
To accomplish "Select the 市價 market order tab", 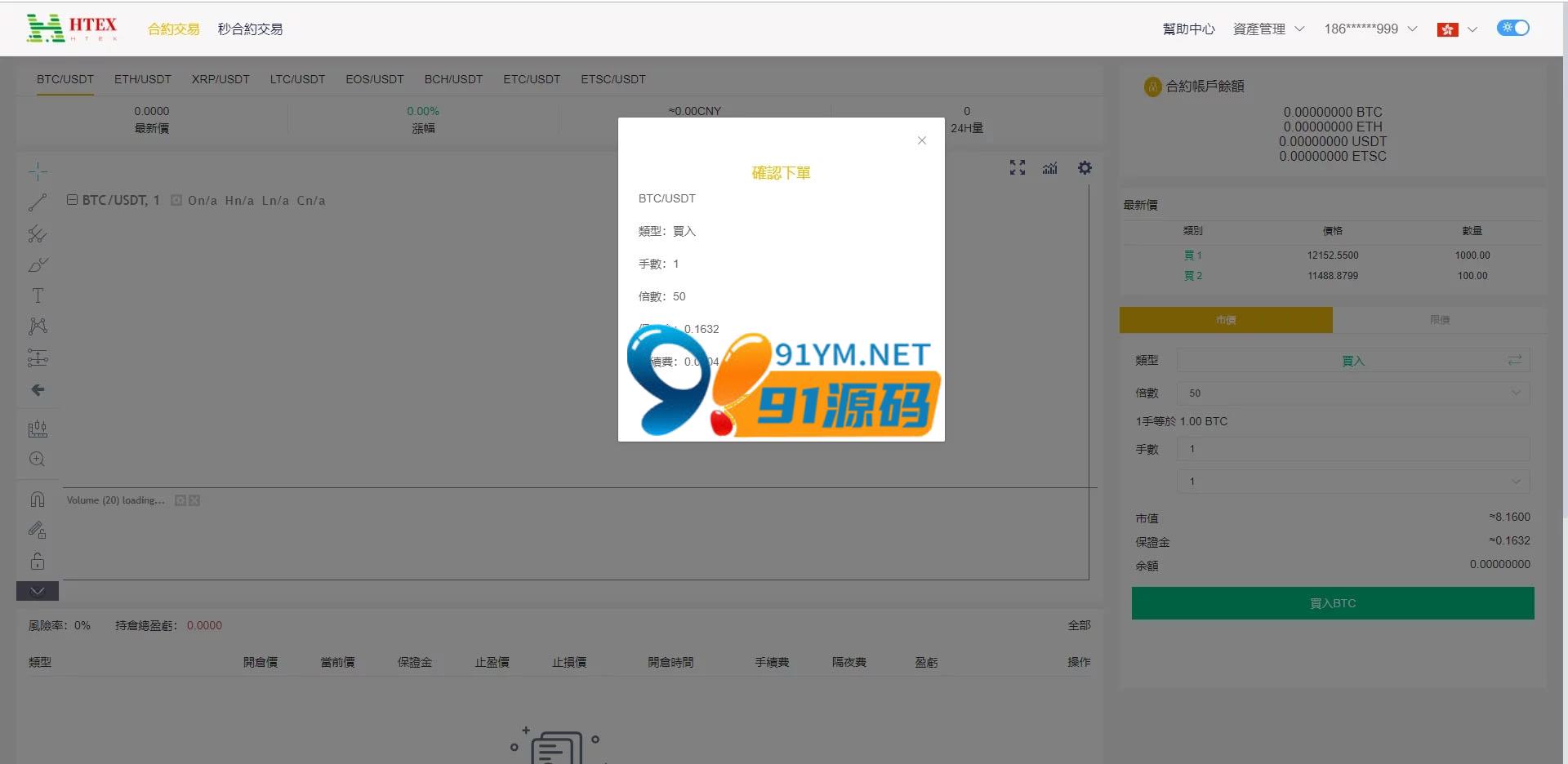I will 1226,320.
